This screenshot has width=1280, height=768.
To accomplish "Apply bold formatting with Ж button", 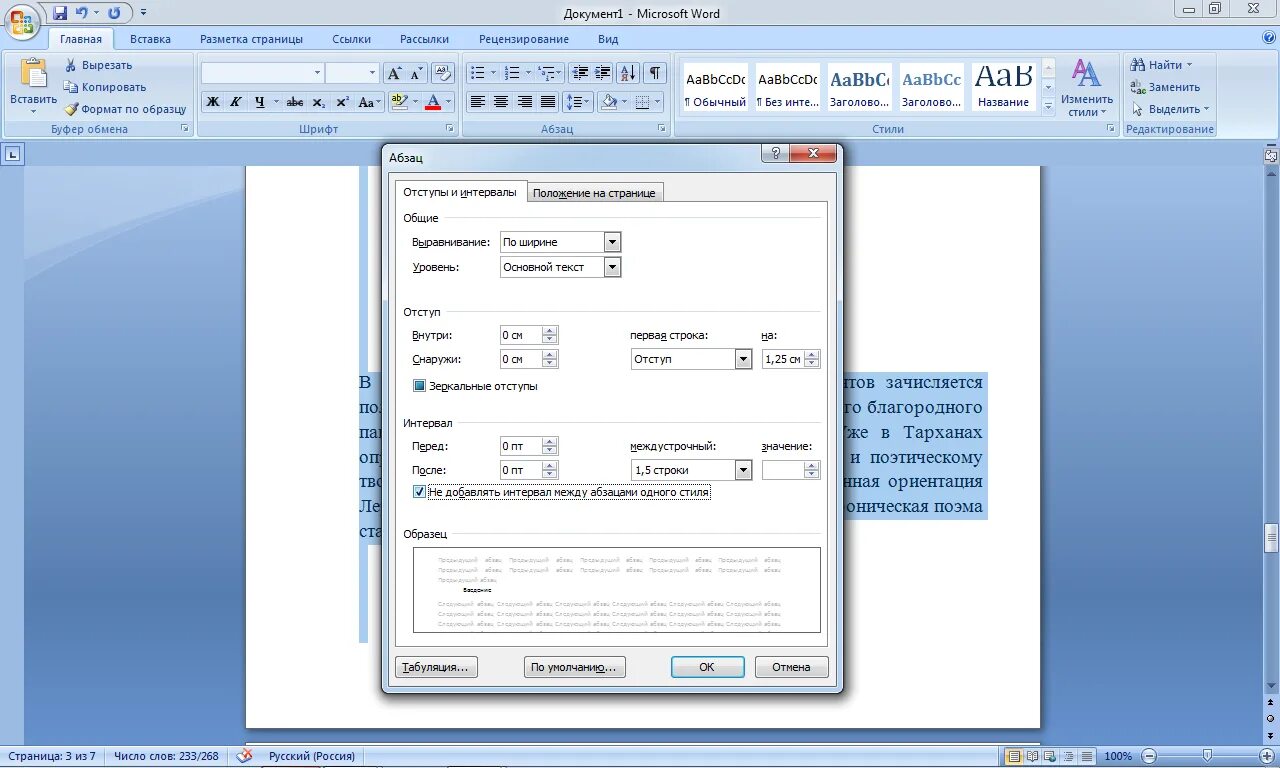I will tap(212, 102).
